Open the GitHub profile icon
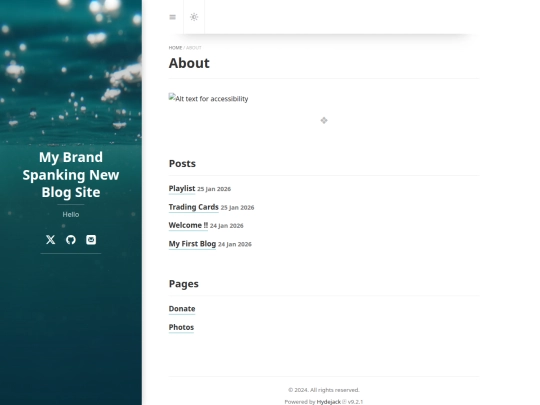This screenshot has height=405, width=540. click(x=71, y=240)
